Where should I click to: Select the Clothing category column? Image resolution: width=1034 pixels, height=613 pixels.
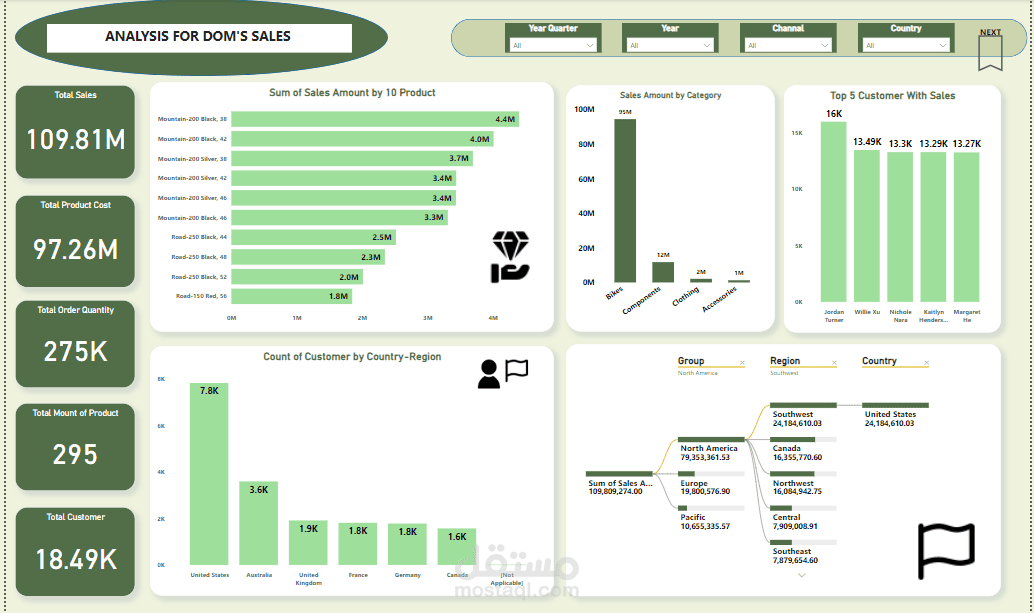701,280
